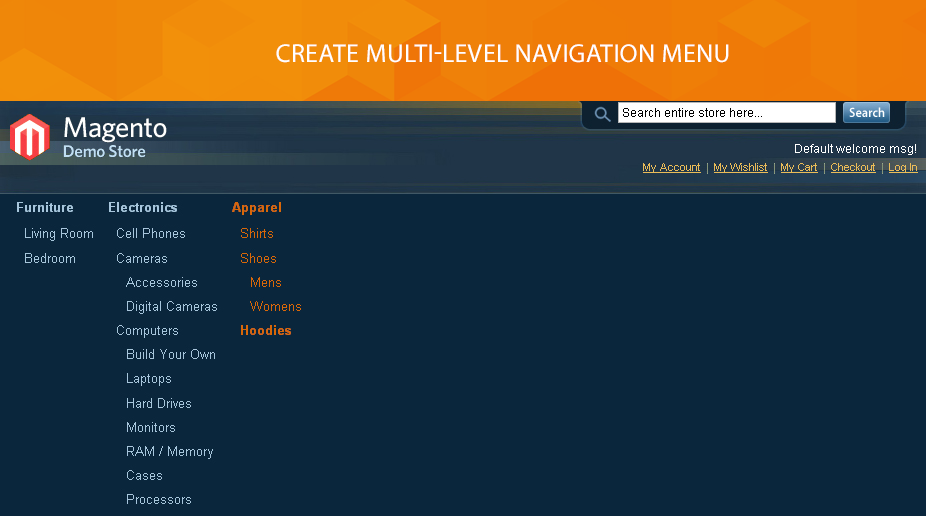Select RAM / Memory category
Image resolution: width=926 pixels, height=516 pixels.
[x=169, y=452]
